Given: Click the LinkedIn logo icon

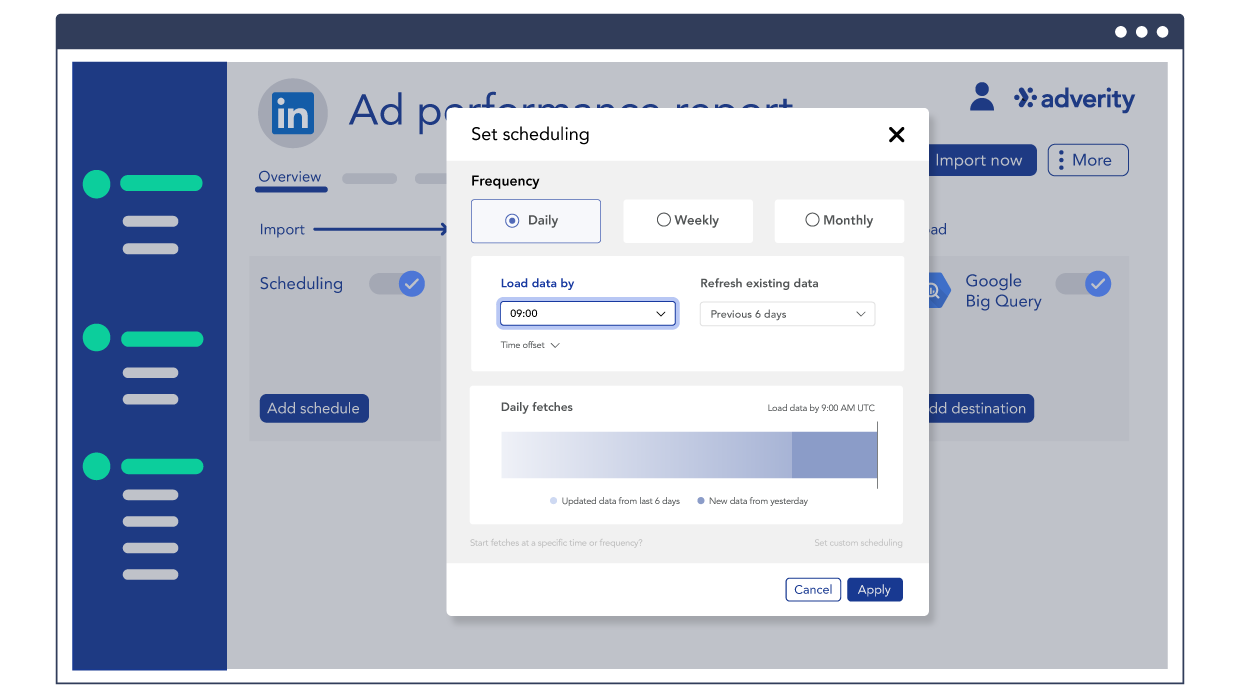Looking at the screenshot, I should click(292, 113).
